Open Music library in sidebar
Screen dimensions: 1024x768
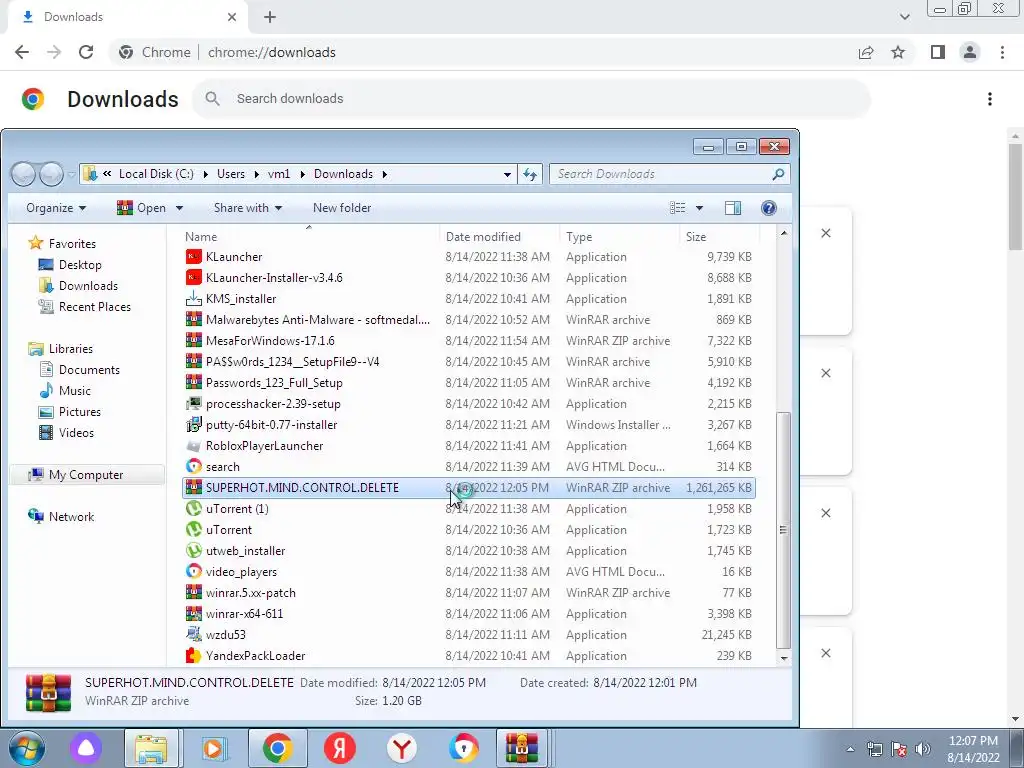[74, 391]
